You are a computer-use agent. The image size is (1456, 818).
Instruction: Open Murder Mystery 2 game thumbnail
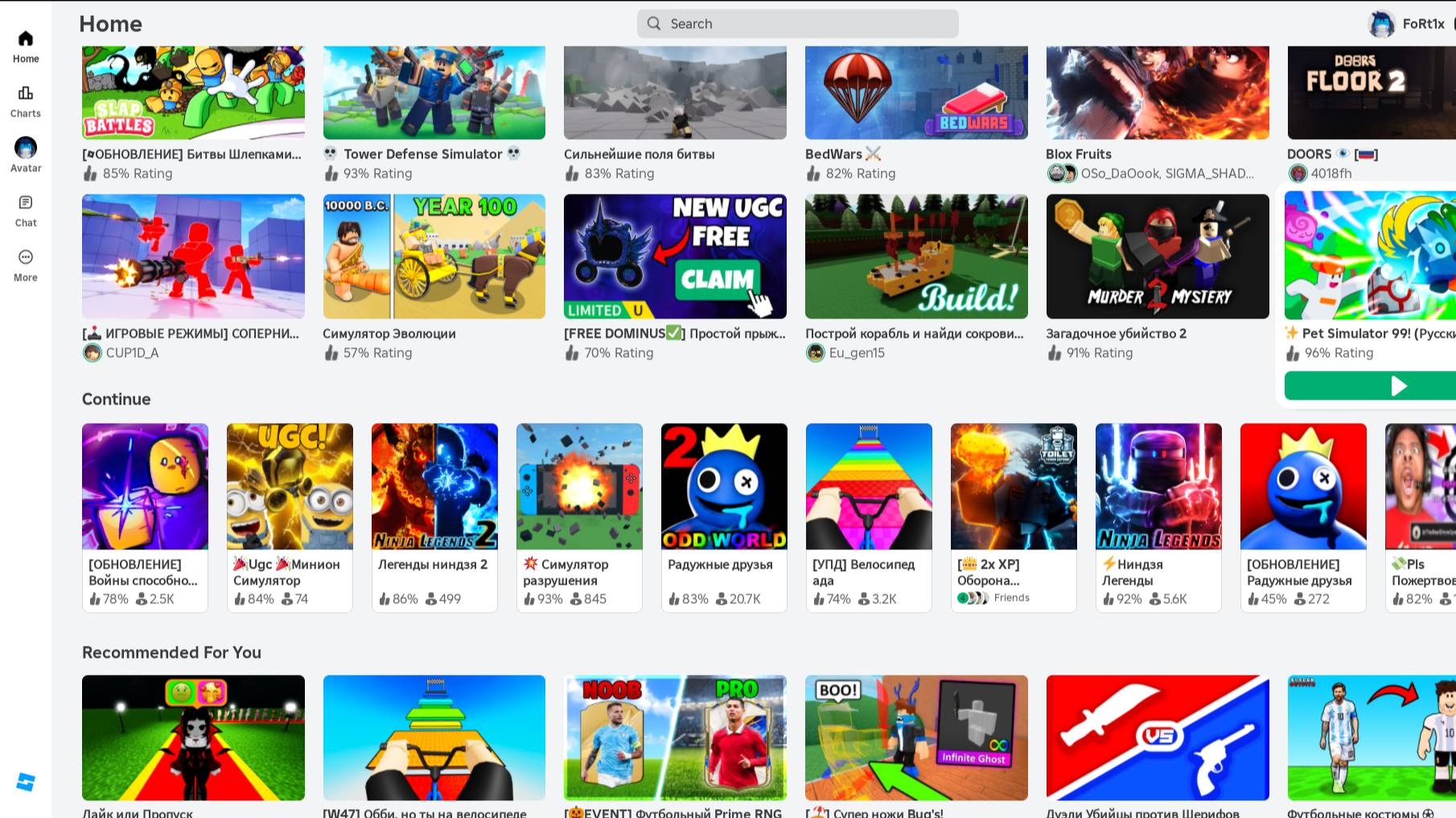tap(1158, 257)
